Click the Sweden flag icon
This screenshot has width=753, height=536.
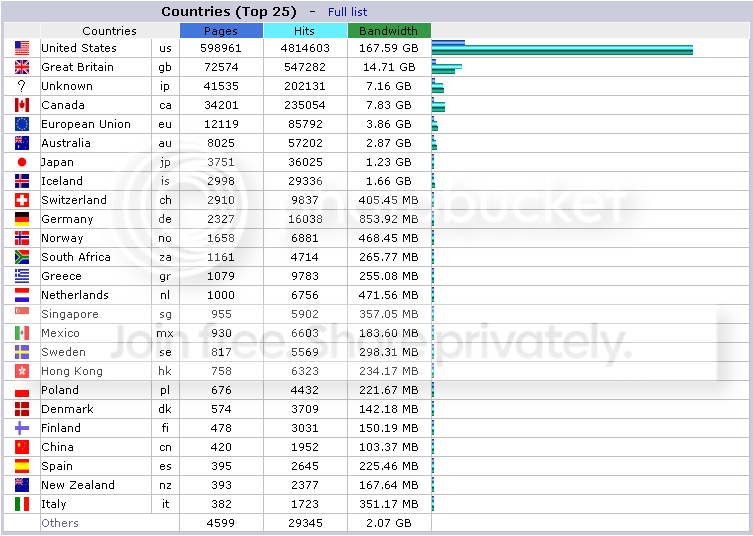coord(22,352)
